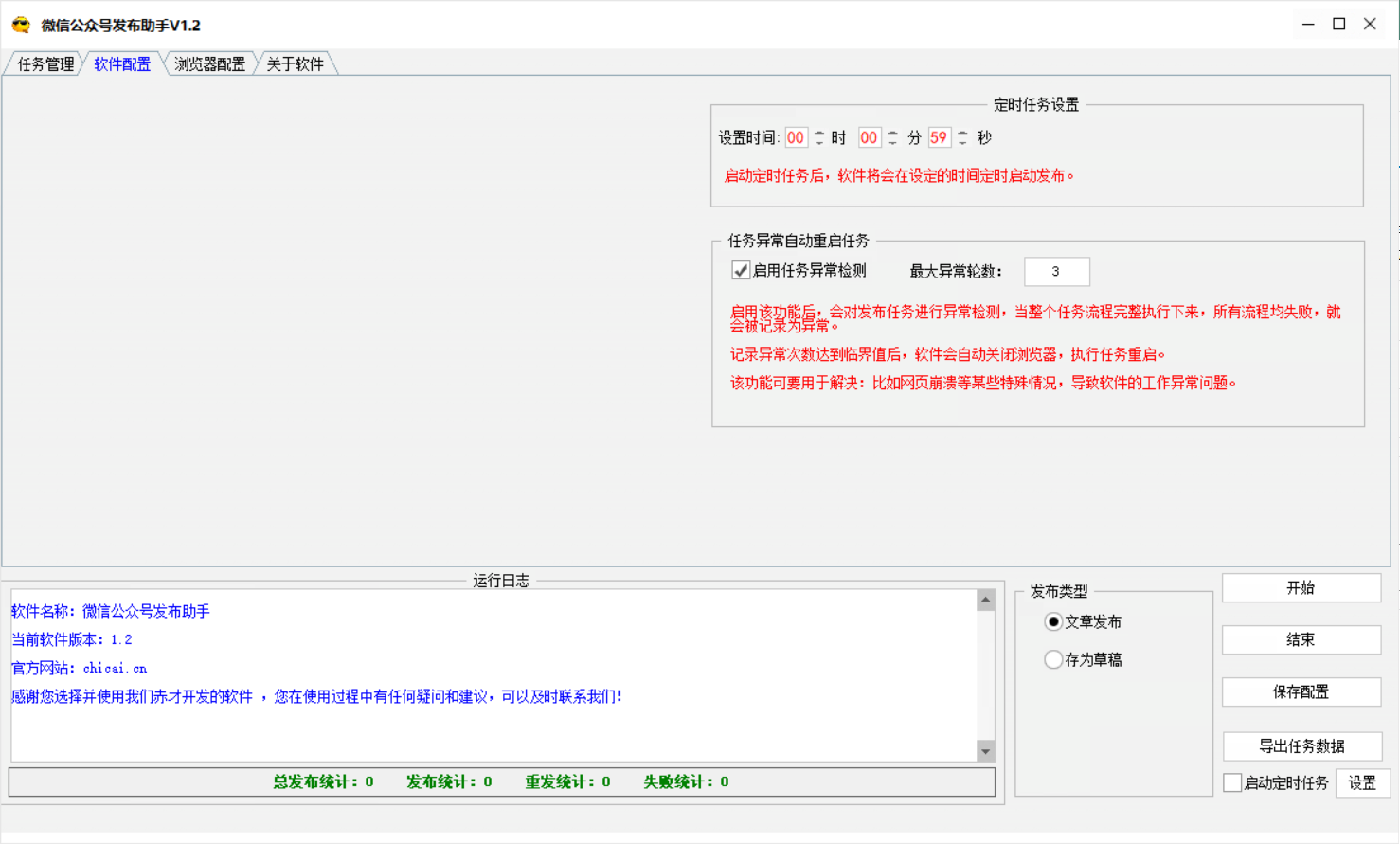Click the 软件名称 log line
This screenshot has height=844, width=1400.
[x=111, y=612]
